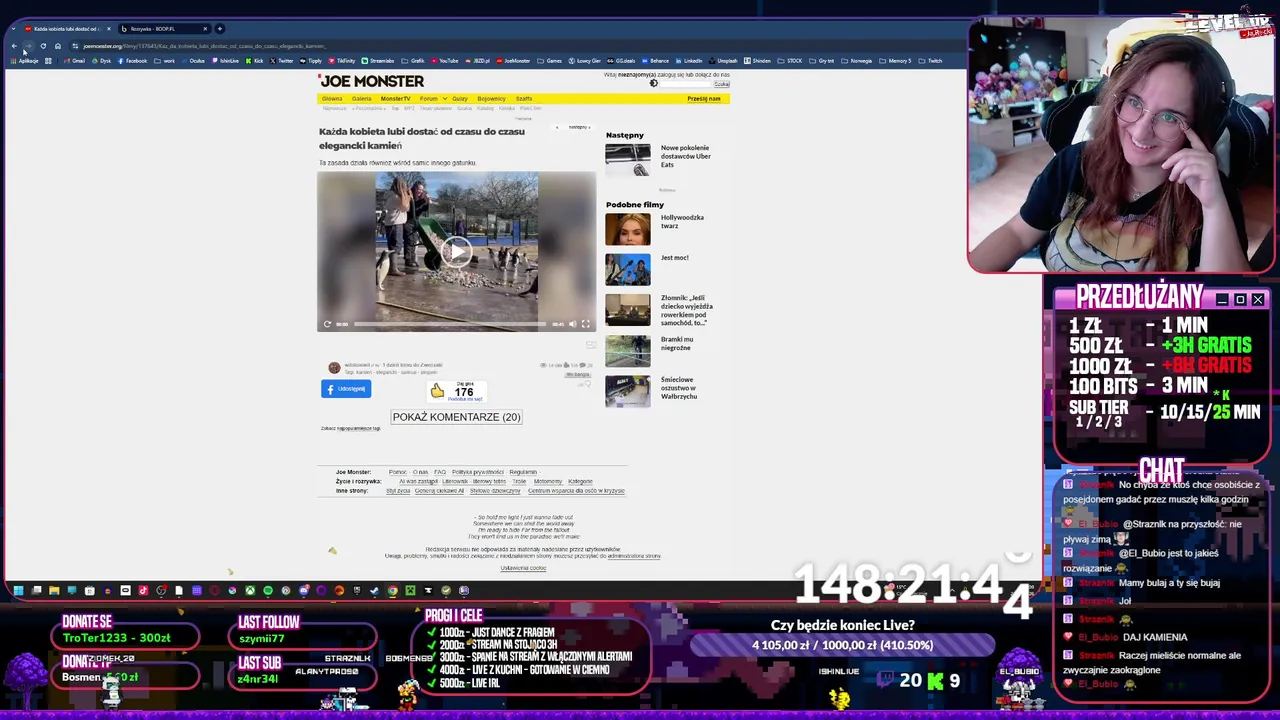The image size is (1280, 720).
Task: Open Xbox app from taskbar
Action: pyautogui.click(x=250, y=590)
